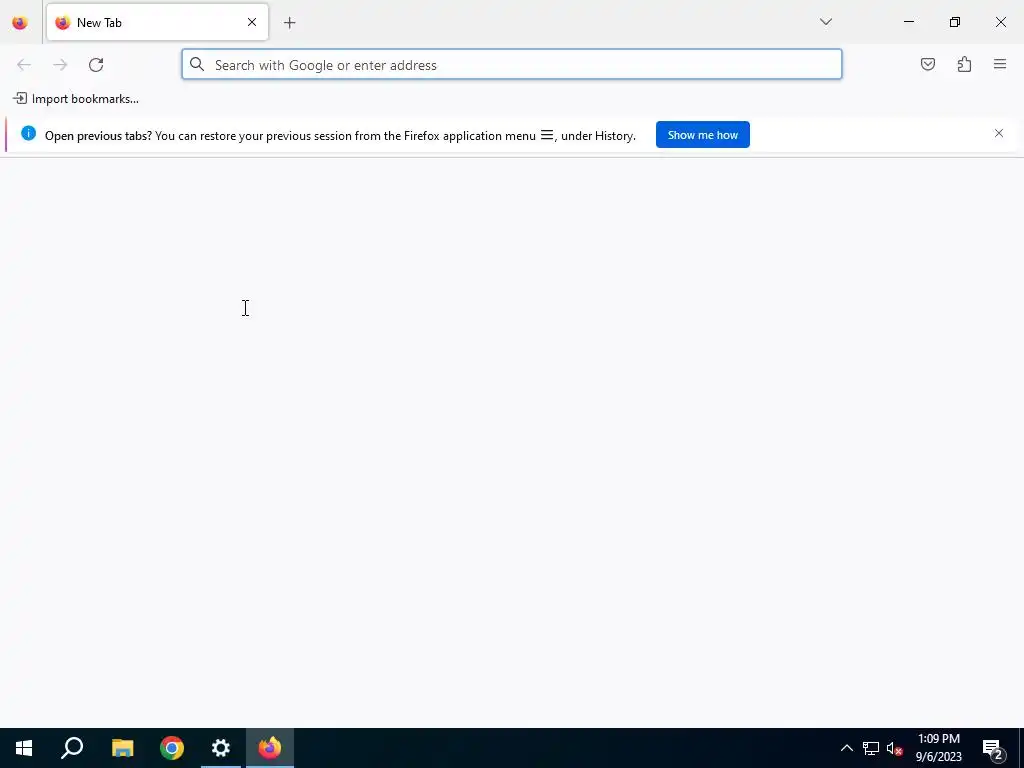
Task: Go back one page
Action: coord(24,65)
